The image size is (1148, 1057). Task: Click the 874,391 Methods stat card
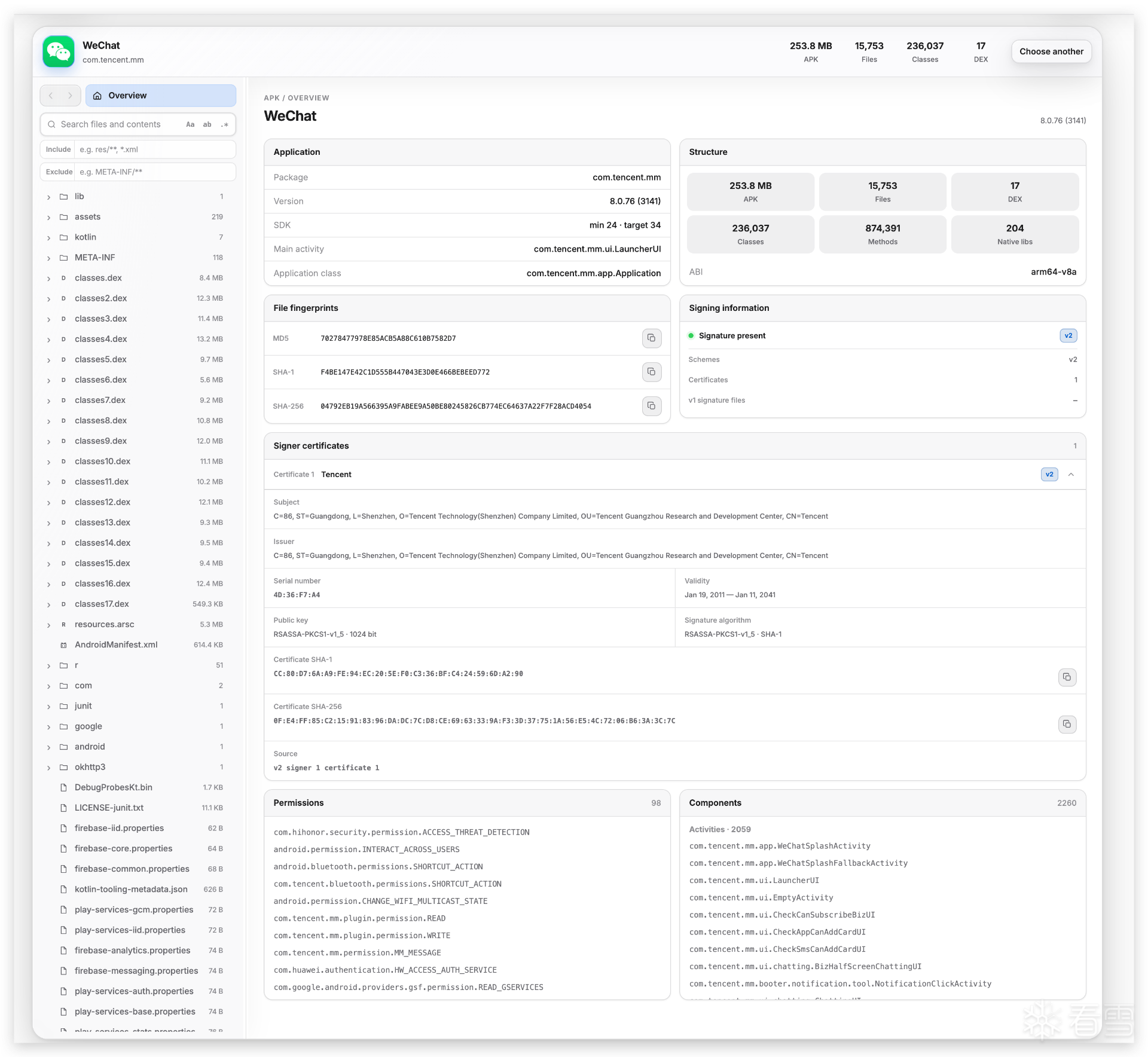click(x=883, y=234)
